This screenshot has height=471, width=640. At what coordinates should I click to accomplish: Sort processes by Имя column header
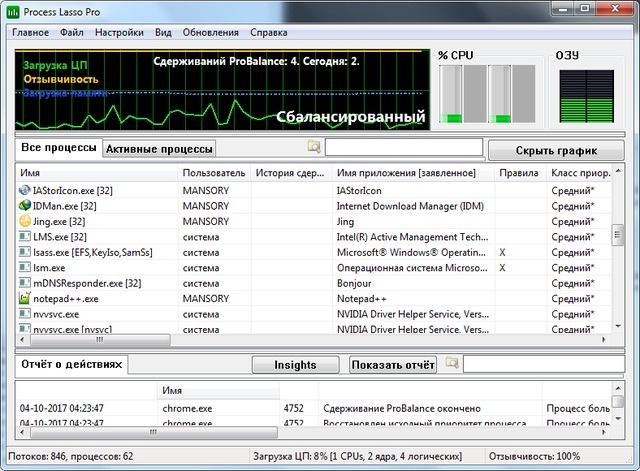[x=96, y=173]
